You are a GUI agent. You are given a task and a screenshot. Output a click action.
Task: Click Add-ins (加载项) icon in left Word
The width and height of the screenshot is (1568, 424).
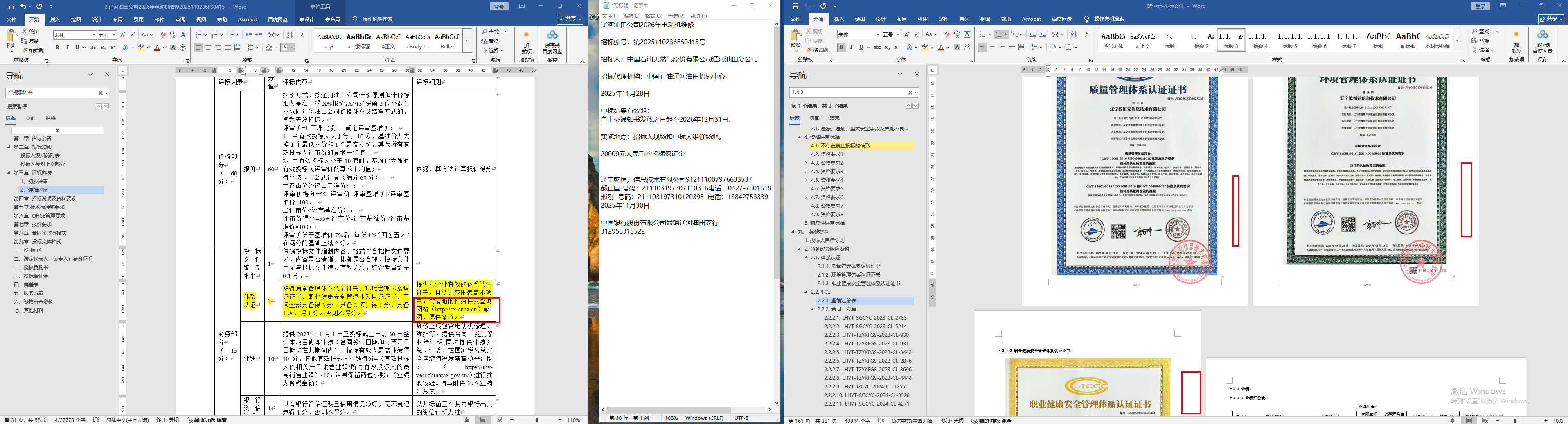(527, 42)
